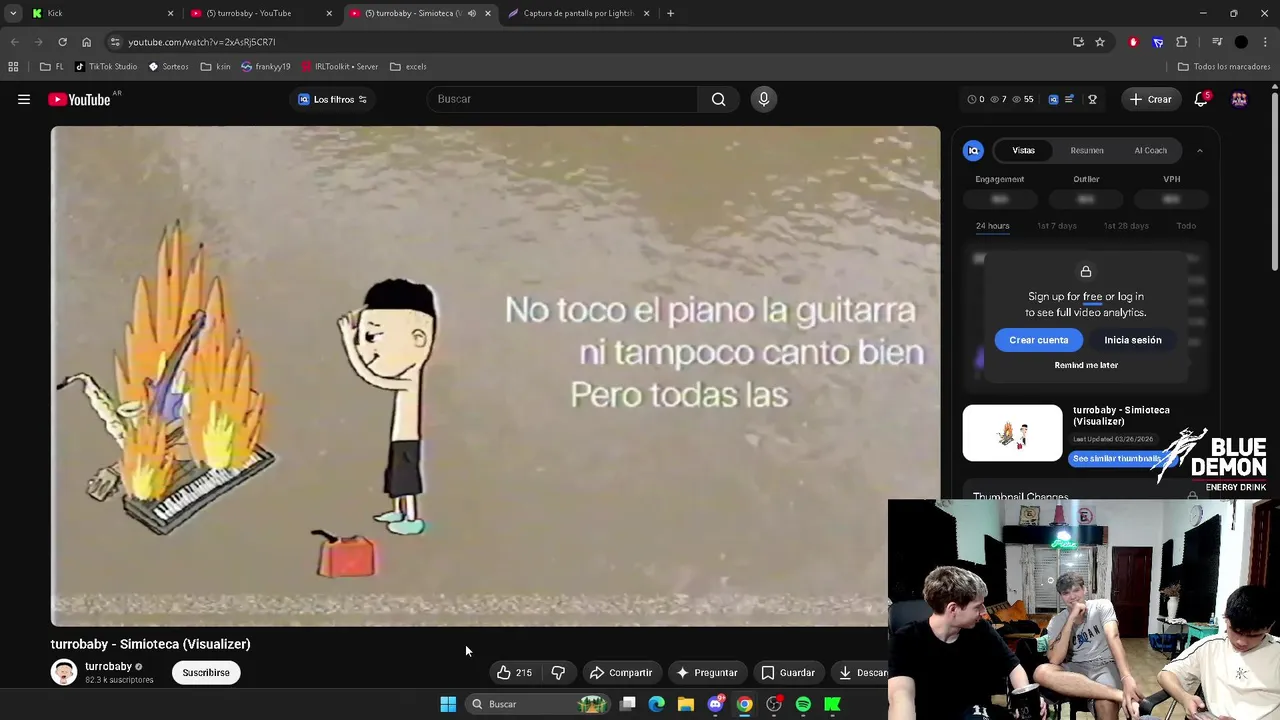Click the search magnifier button

click(x=718, y=99)
